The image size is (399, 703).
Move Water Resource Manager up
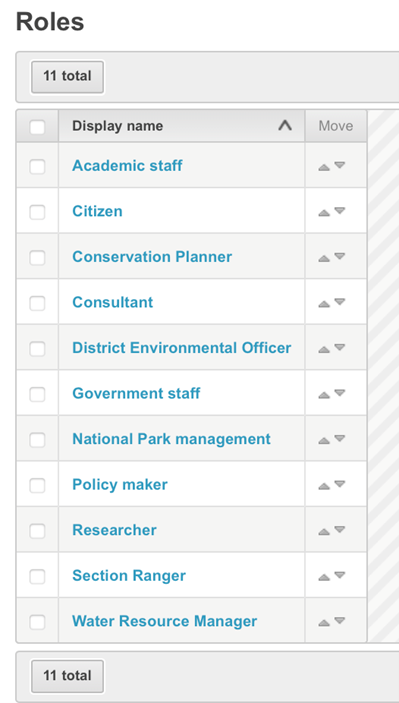(x=324, y=623)
